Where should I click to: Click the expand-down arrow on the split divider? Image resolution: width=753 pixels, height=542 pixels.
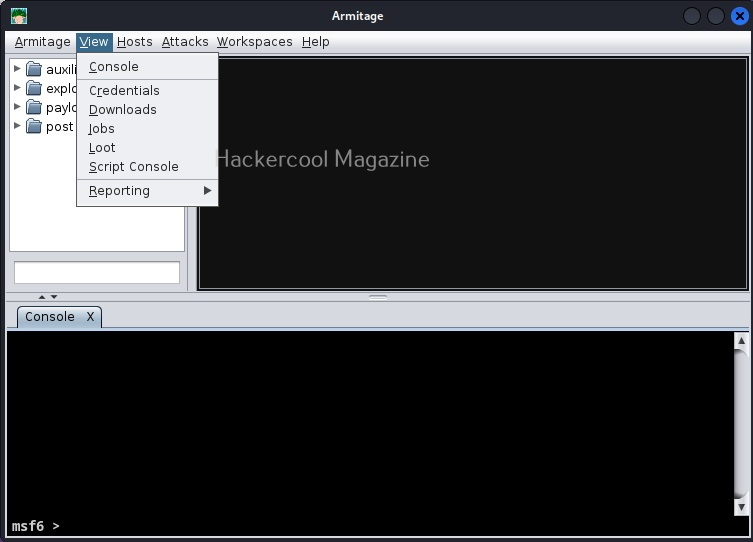click(x=54, y=297)
